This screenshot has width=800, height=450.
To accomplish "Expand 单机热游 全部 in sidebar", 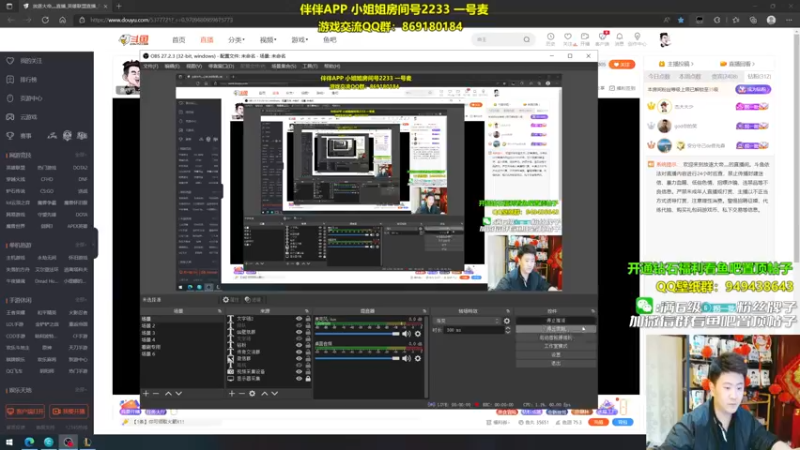I will 81,245.
